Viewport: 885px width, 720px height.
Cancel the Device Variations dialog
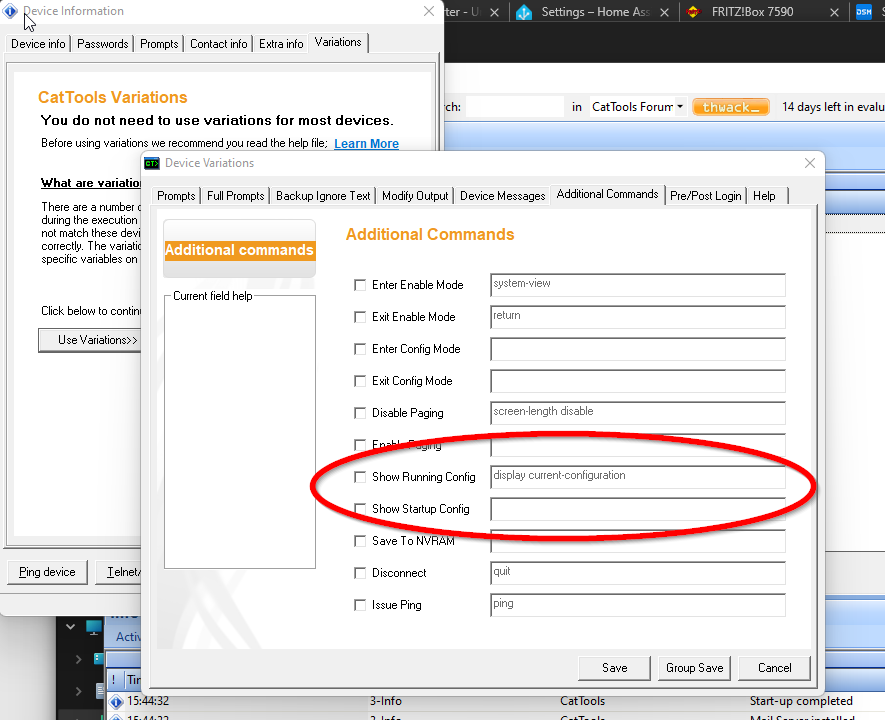[x=774, y=668]
